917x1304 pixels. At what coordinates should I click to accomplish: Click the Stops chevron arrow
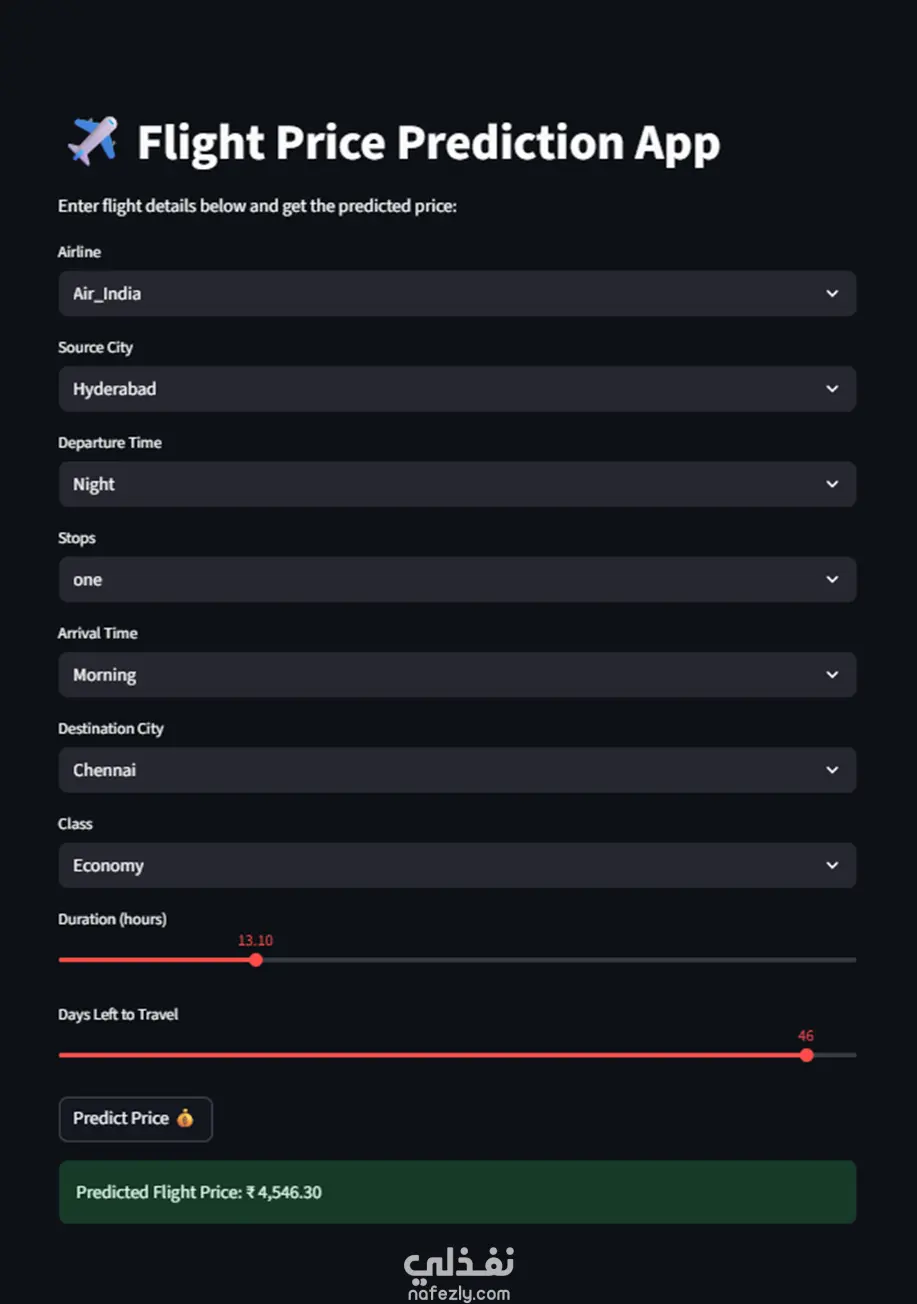pos(832,580)
